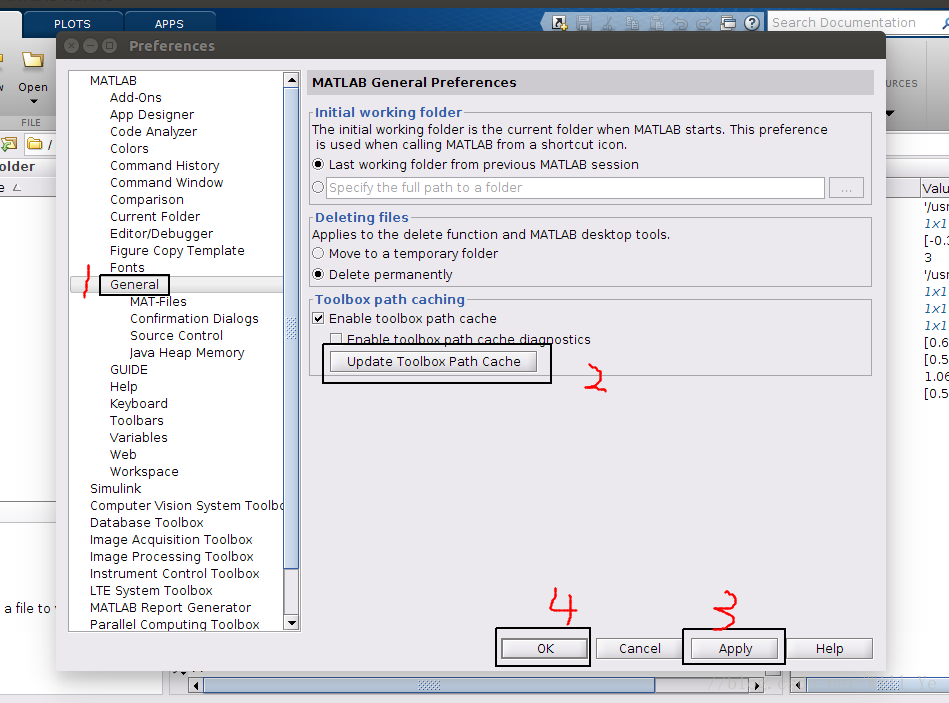The image size is (949, 703).
Task: Switch to the APPS tab
Action: pos(169,24)
